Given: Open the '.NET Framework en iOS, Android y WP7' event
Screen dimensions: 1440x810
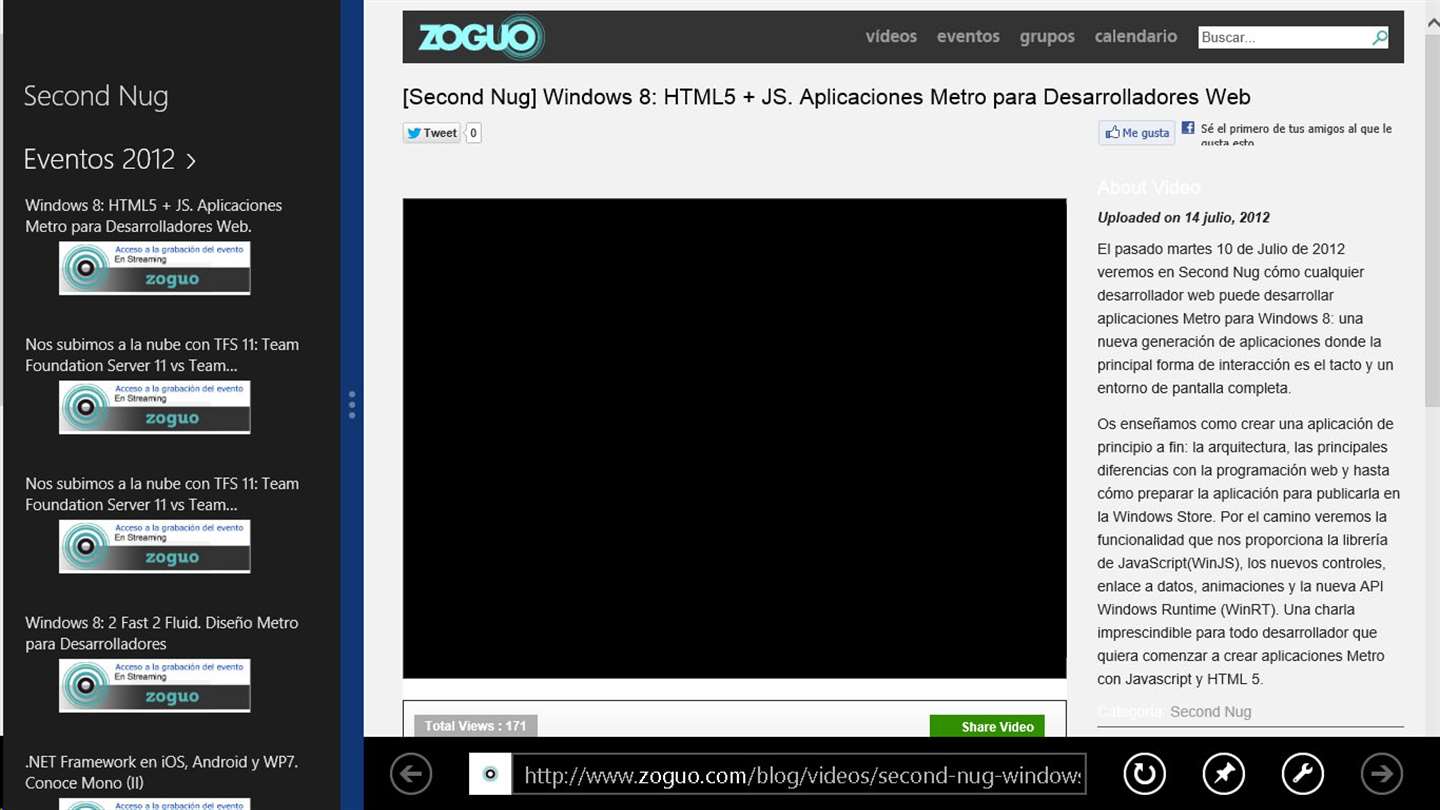Looking at the screenshot, I should click(162, 772).
